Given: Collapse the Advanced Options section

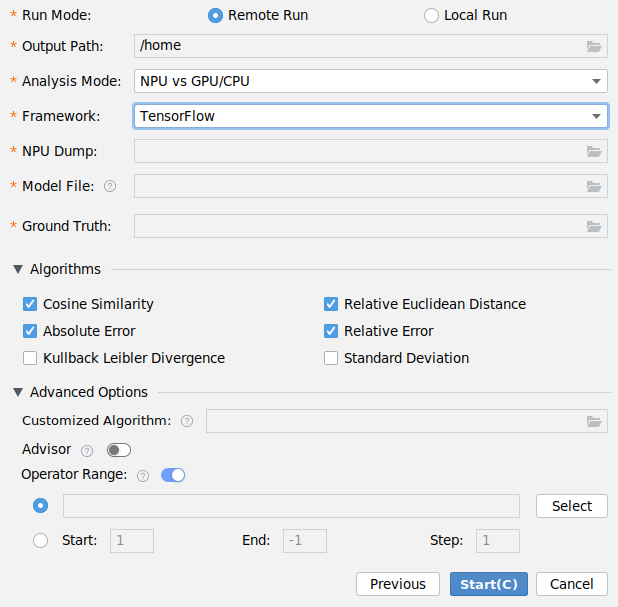Looking at the screenshot, I should [18, 392].
